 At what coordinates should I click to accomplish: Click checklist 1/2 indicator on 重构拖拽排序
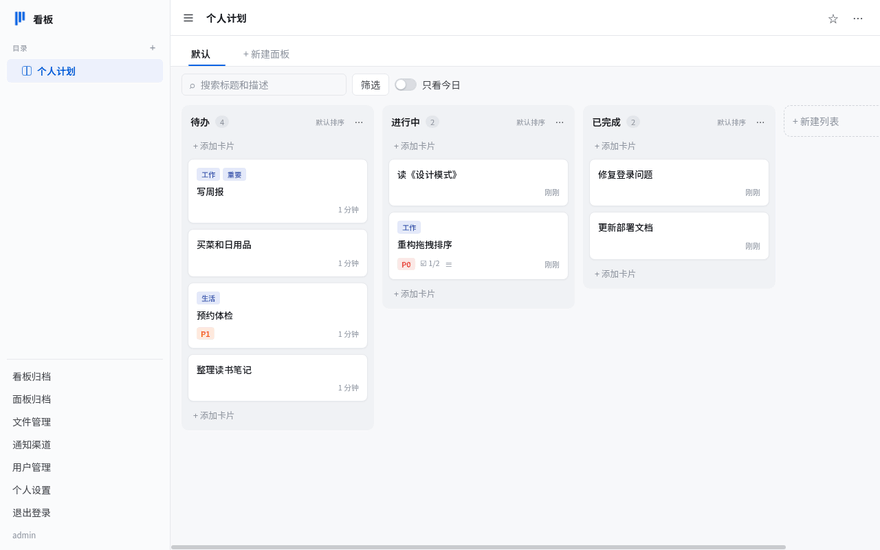point(430,263)
